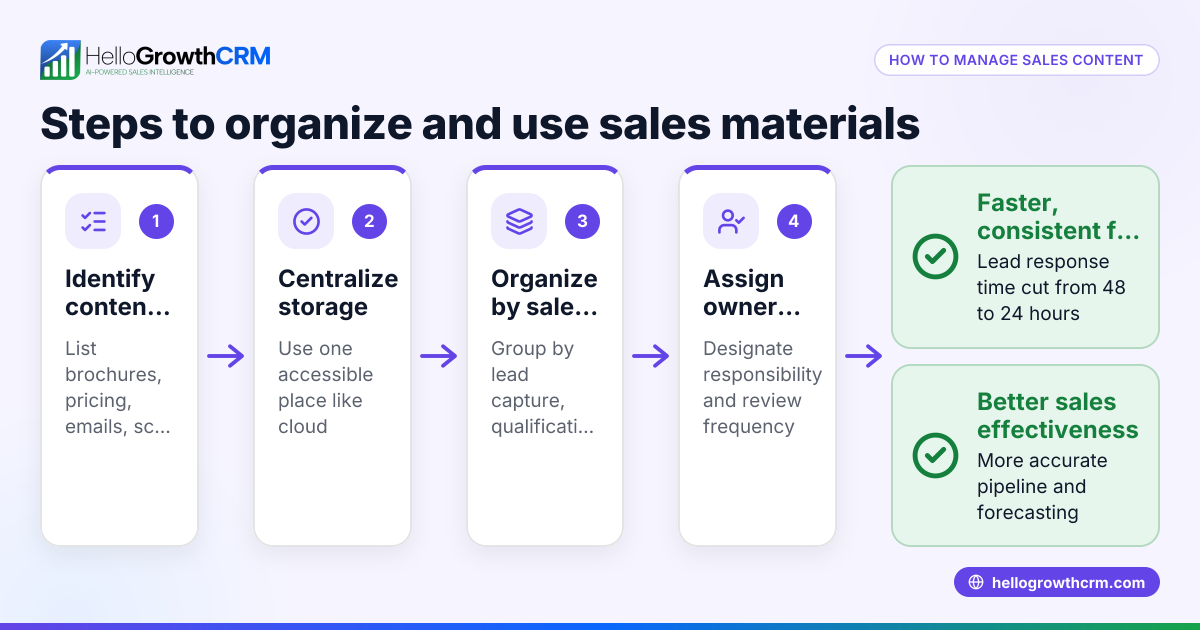Open the hellogrowthcrm.com link
The height and width of the screenshot is (630, 1200).
coord(1057,583)
